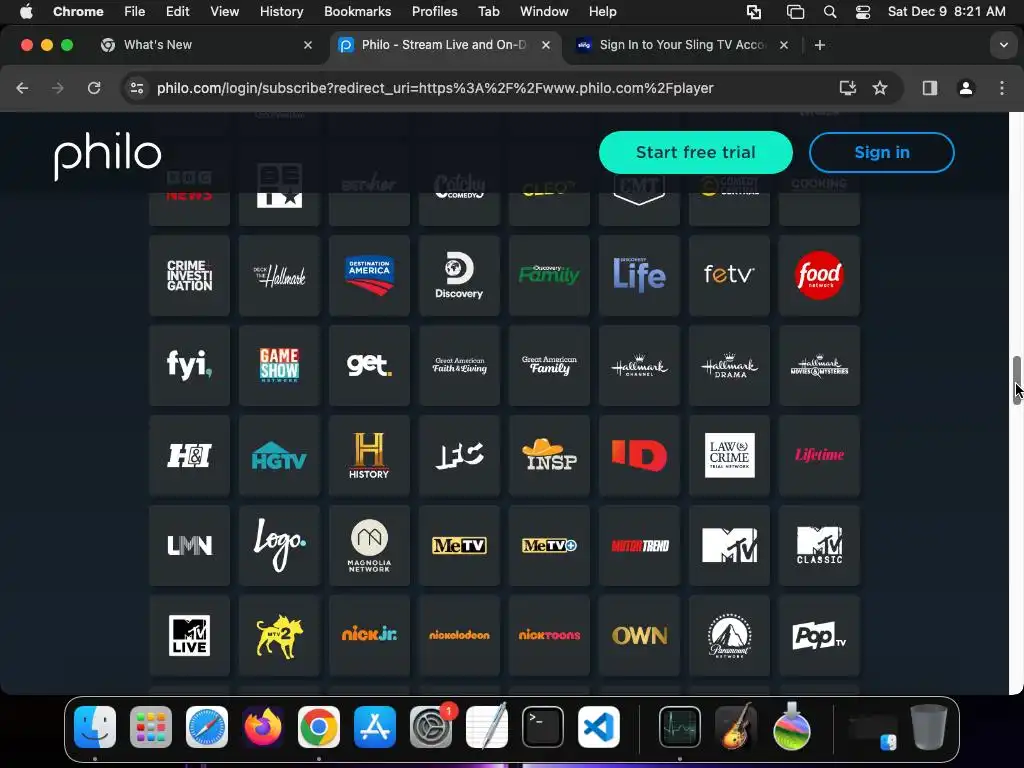Click the fyi channel tile
1024x768 pixels.
point(189,366)
